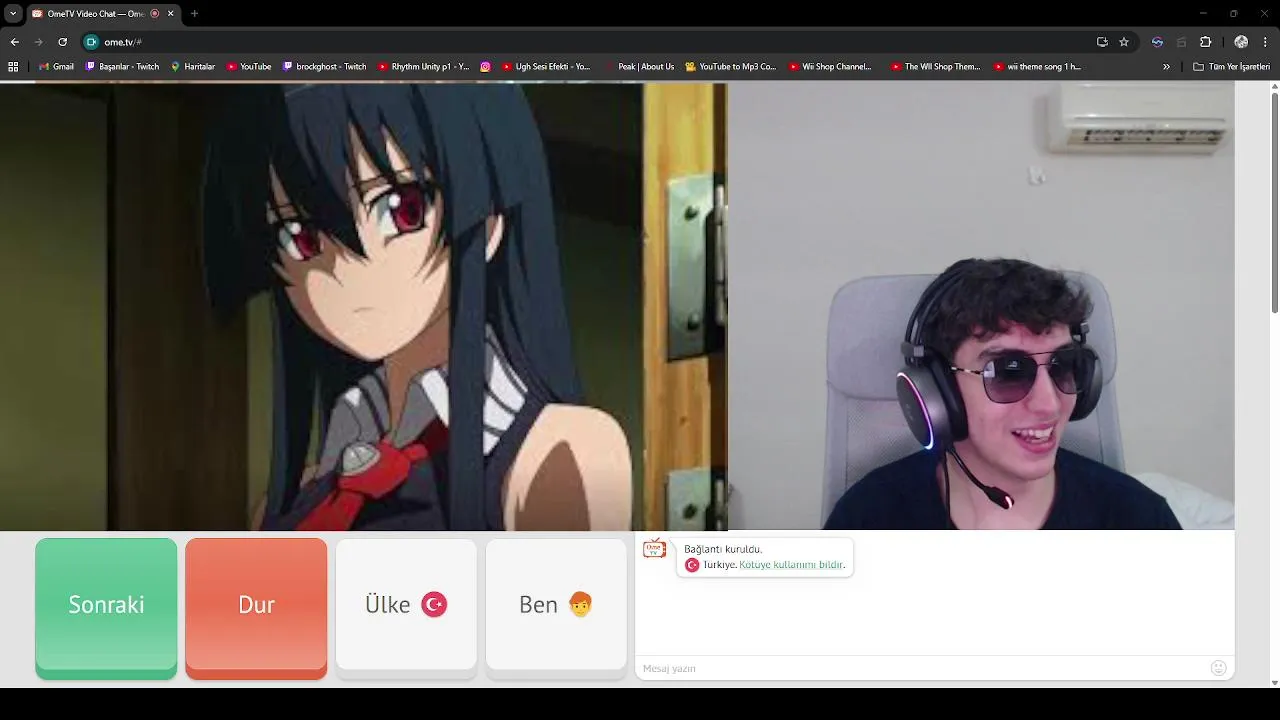Click the Kötüye kullanımı bildir link
The height and width of the screenshot is (720, 1280).
pyautogui.click(x=792, y=565)
